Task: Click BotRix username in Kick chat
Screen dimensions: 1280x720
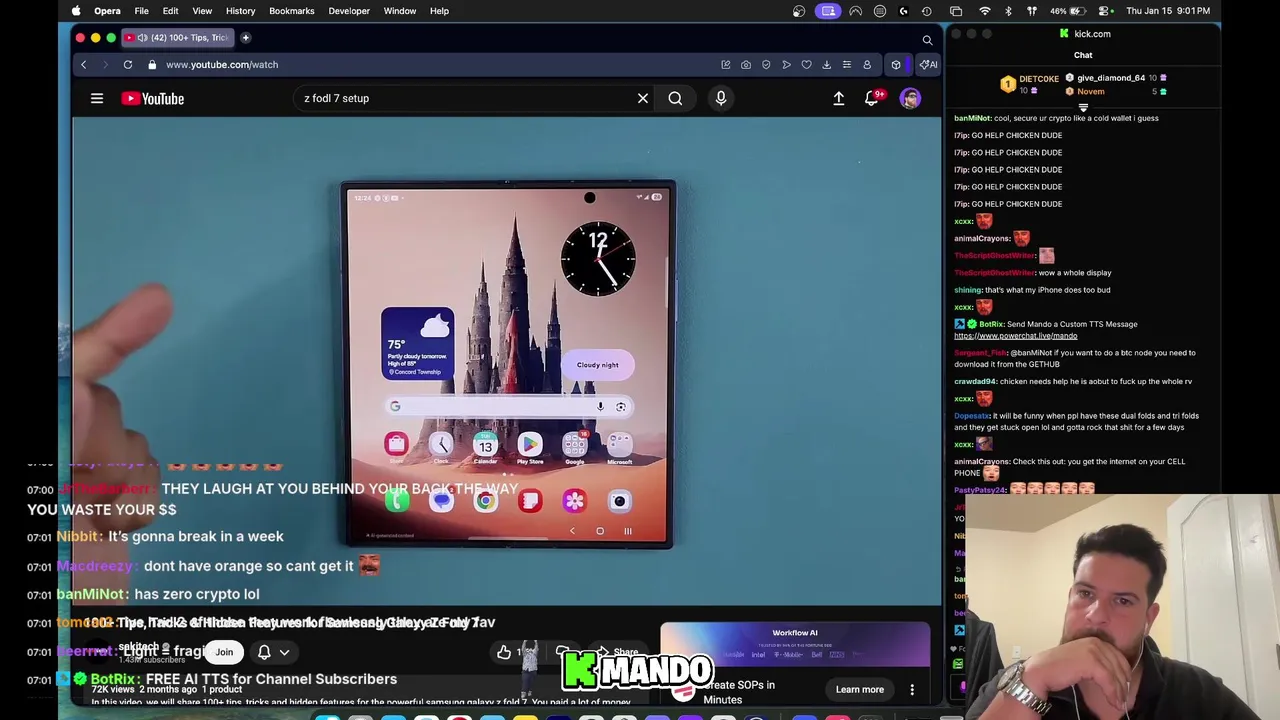Action: [x=991, y=324]
